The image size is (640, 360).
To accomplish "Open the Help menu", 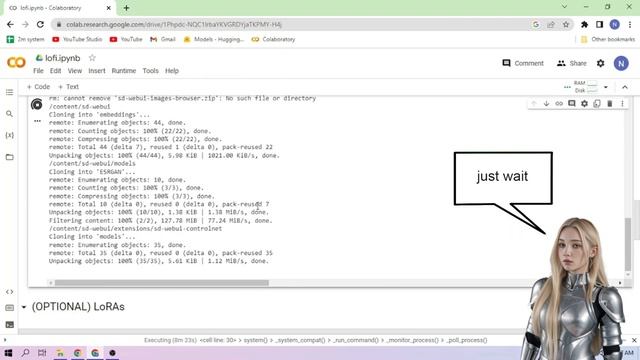I will tap(172, 71).
